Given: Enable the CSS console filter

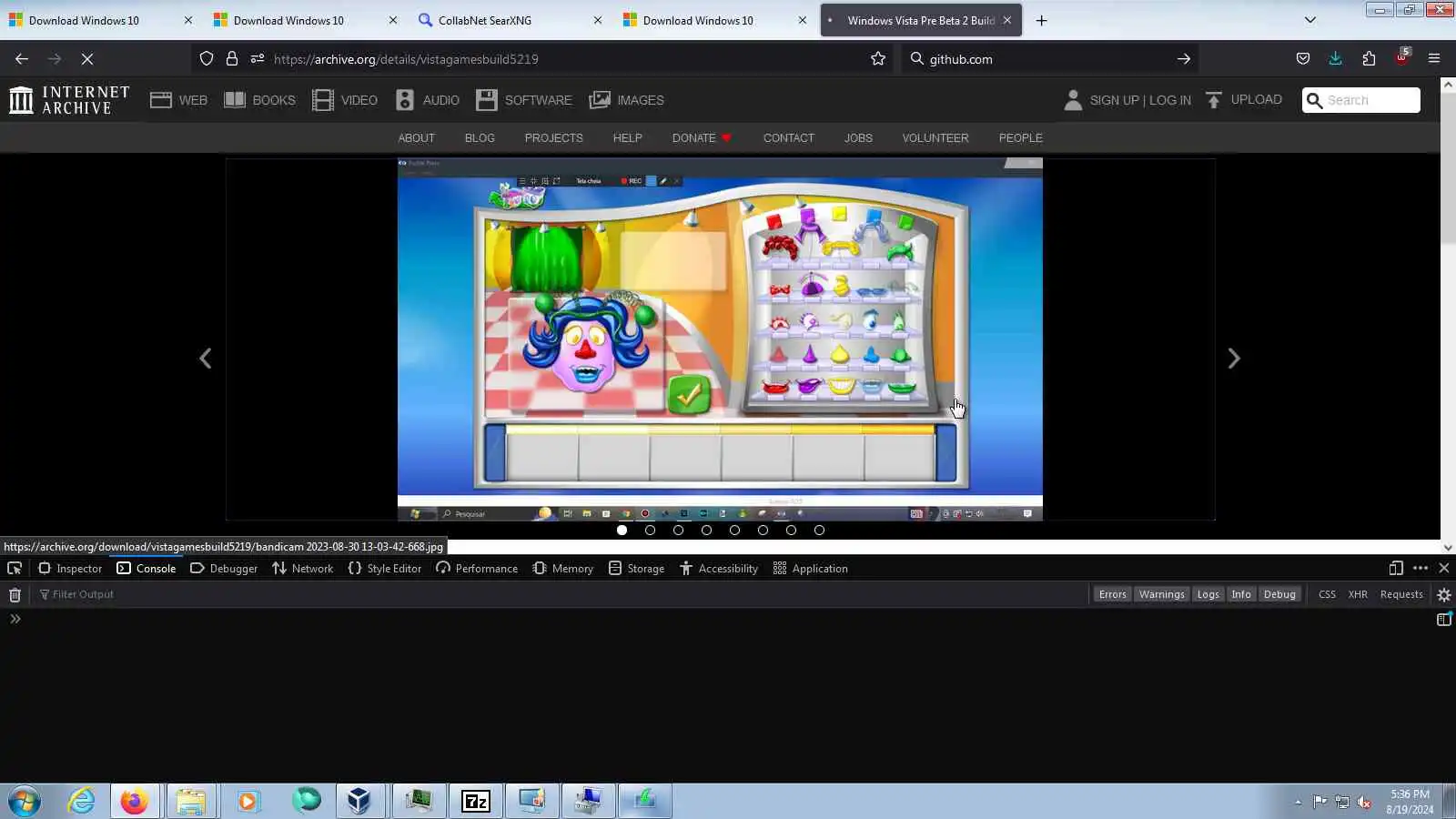Looking at the screenshot, I should point(1327,595).
